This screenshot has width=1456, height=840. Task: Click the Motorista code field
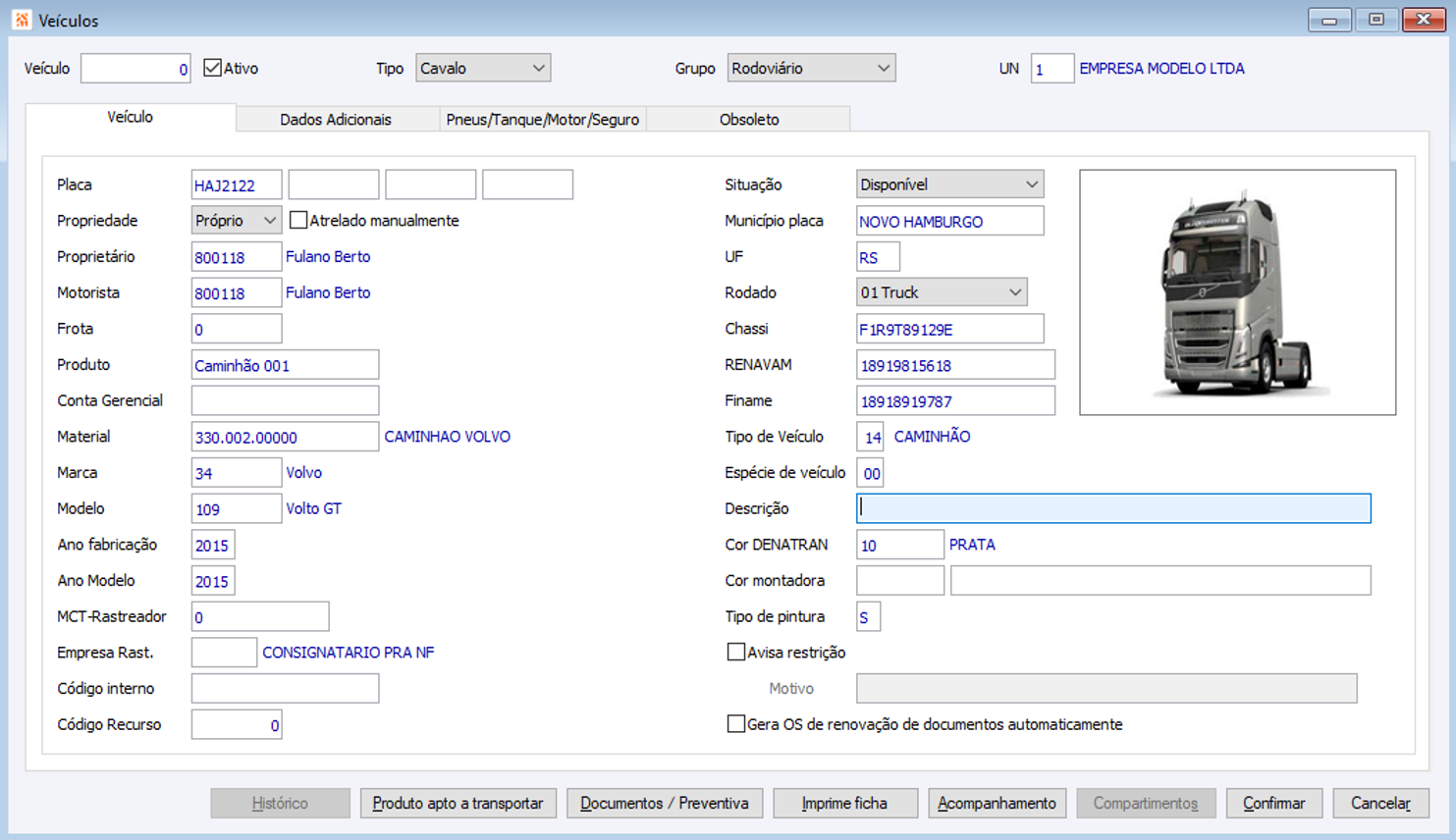coord(237,292)
